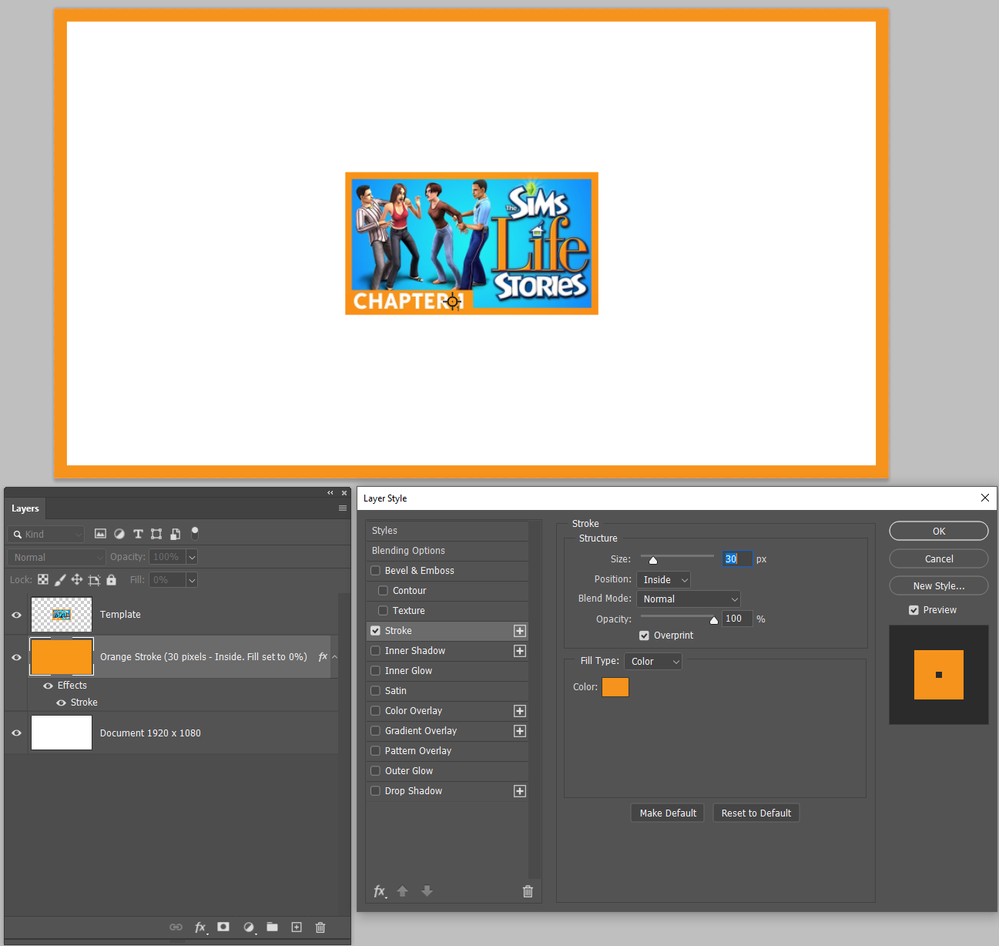Image resolution: width=999 pixels, height=946 pixels.
Task: Lock transparent pixels icon
Action: pyautogui.click(x=43, y=580)
